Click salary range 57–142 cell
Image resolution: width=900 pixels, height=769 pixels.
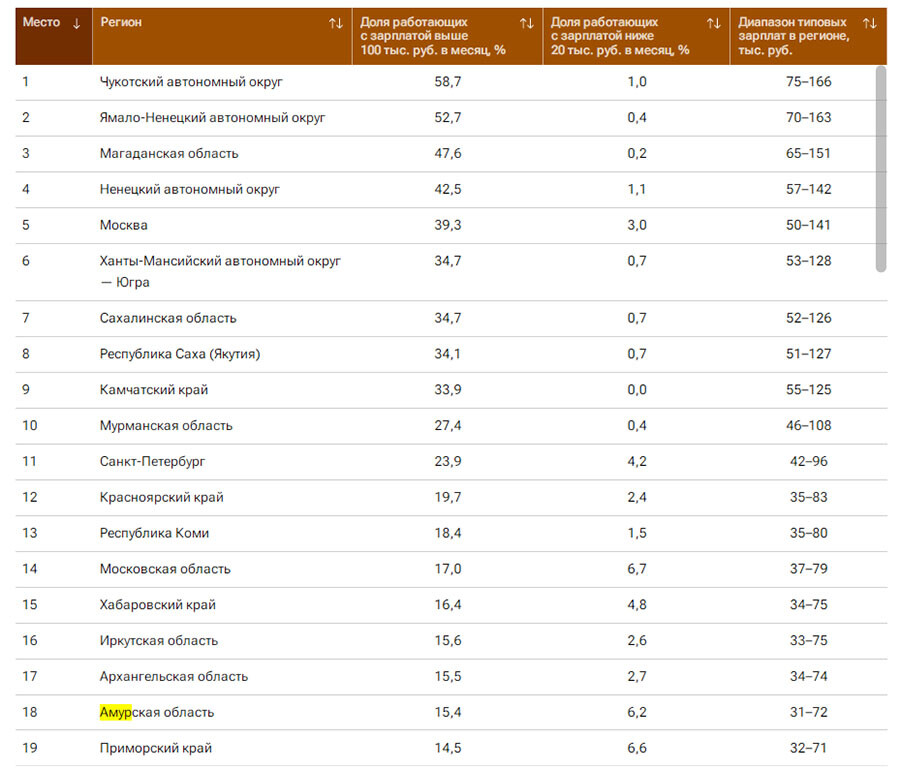click(808, 189)
